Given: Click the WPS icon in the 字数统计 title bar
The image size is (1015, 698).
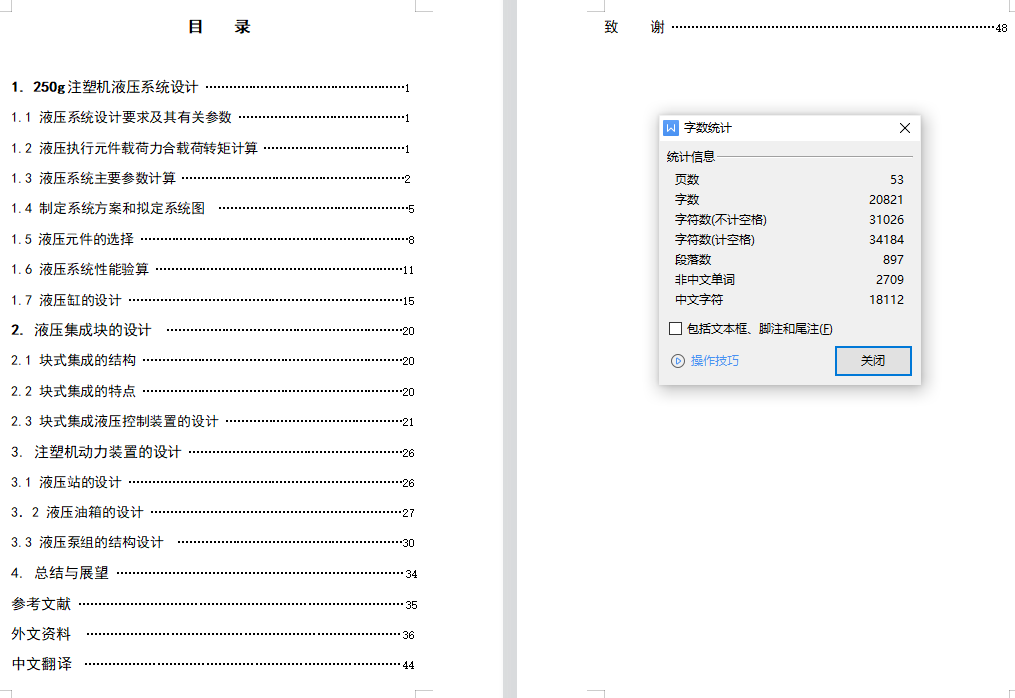Looking at the screenshot, I should 672,128.
